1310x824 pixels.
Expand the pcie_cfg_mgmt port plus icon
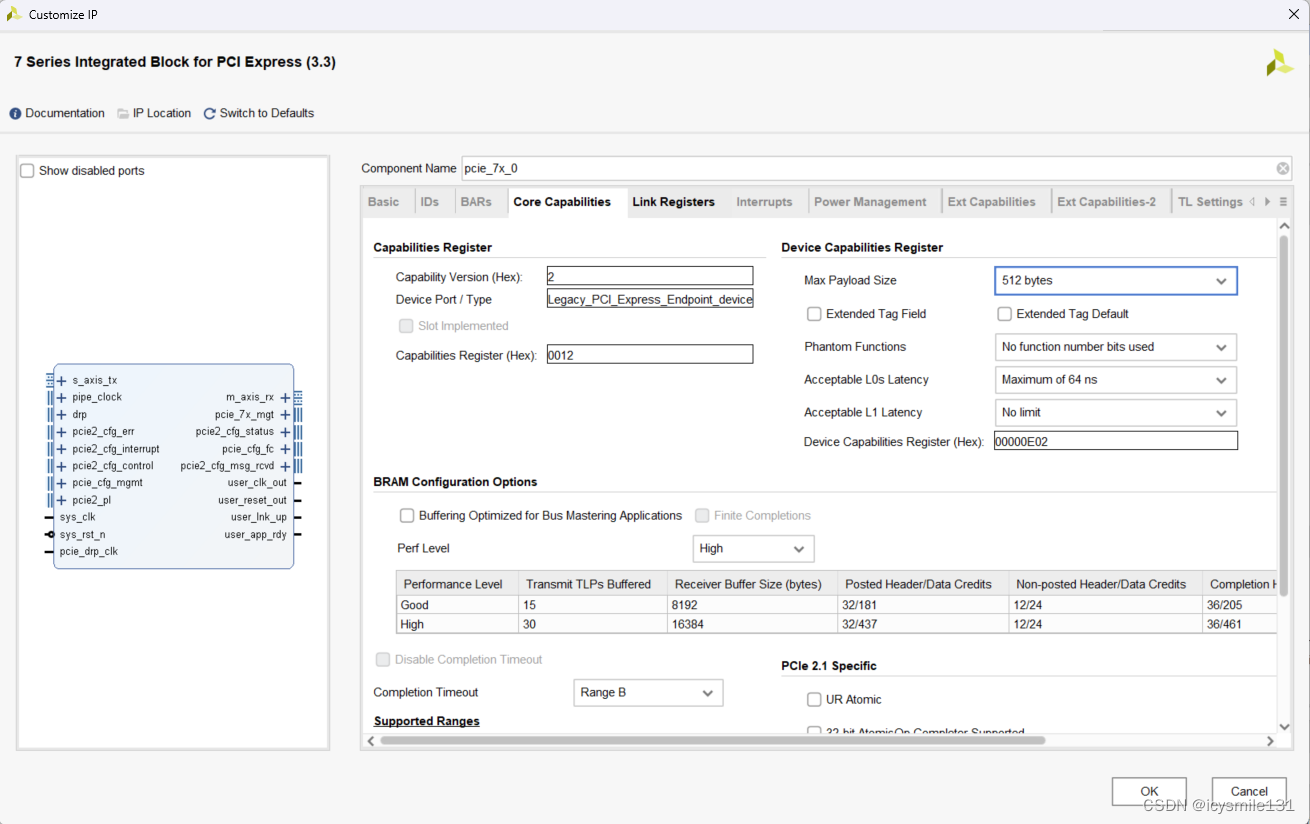click(x=62, y=484)
